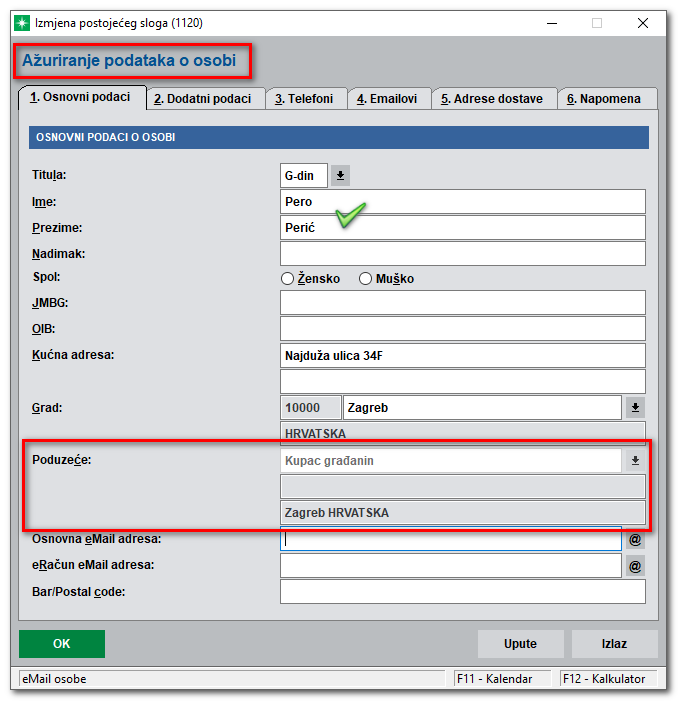Open the Adrese dostave tab

click(x=493, y=98)
